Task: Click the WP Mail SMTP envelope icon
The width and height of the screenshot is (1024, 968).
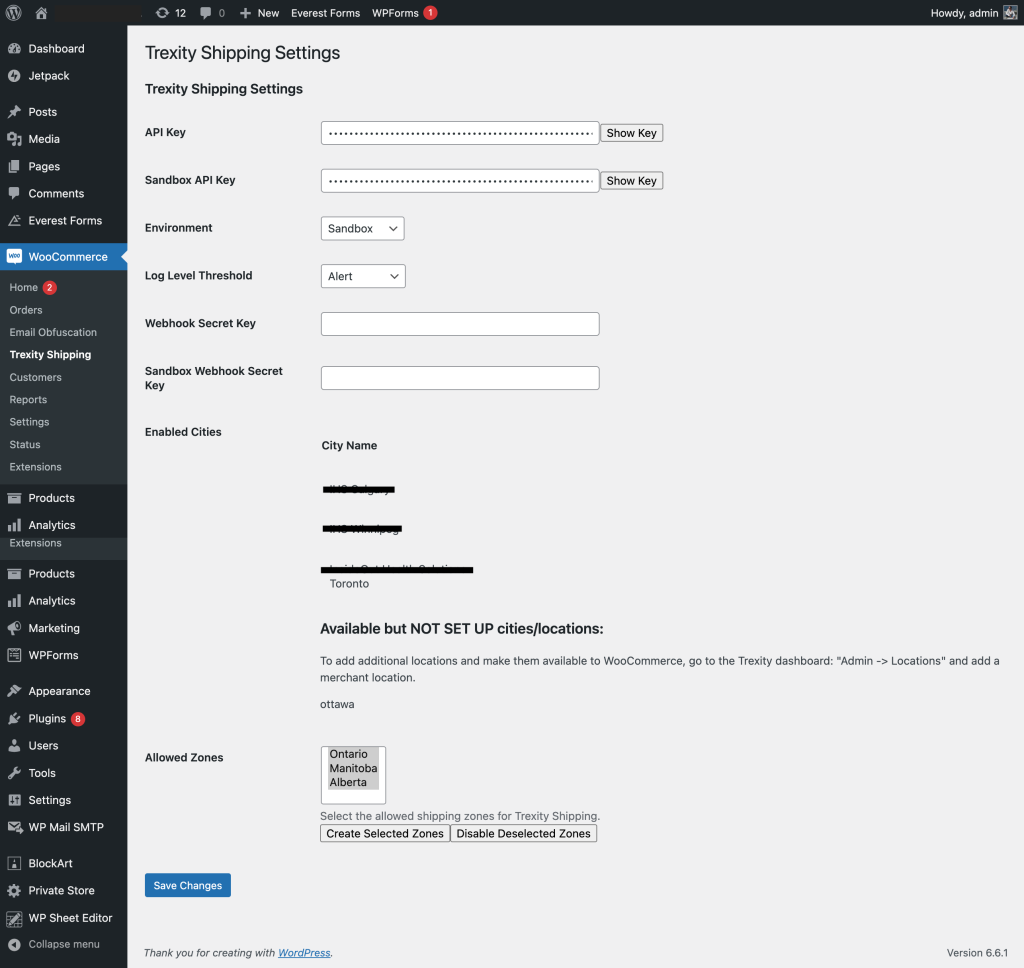Action: (14, 828)
